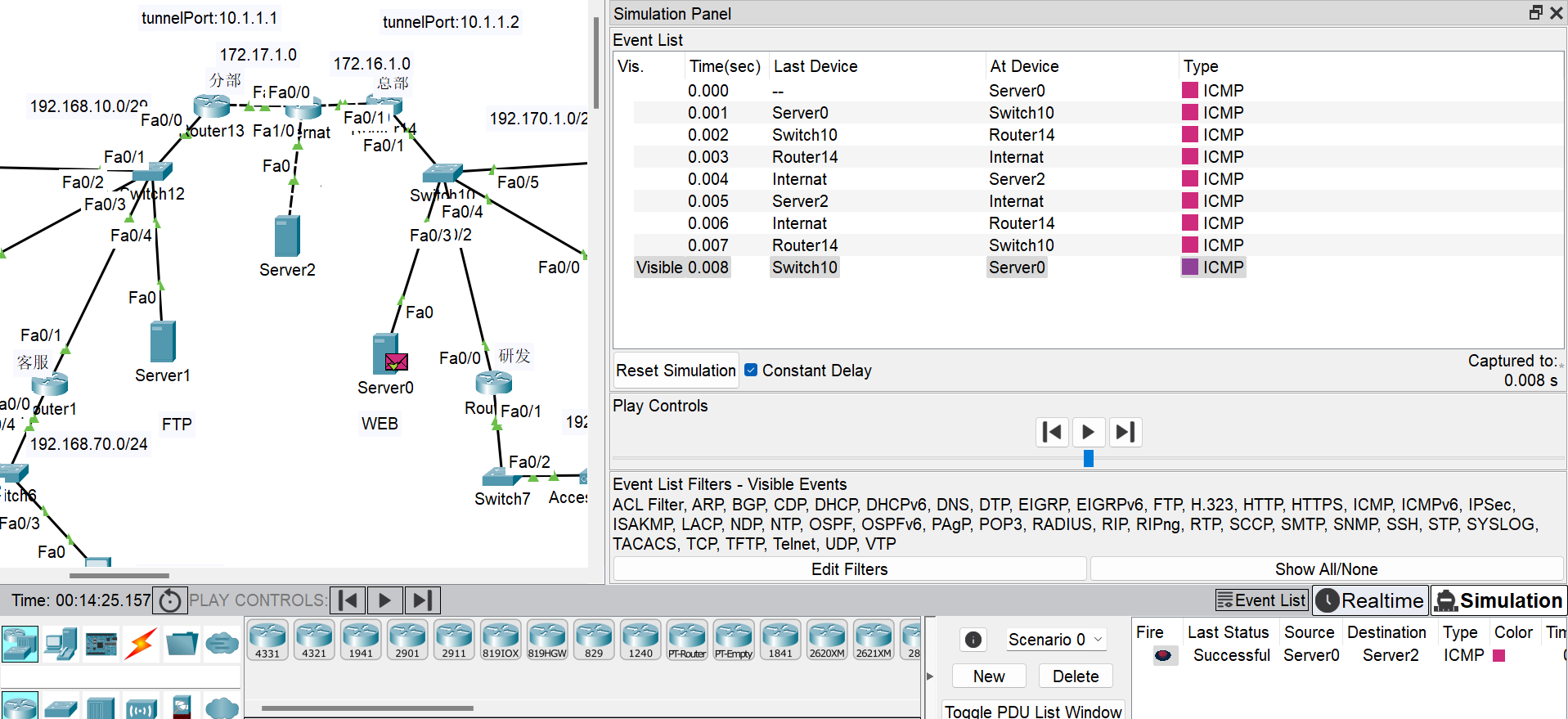Viewport: 1568px width, 719px height.
Task: Select the End Devices category icon
Action: pyautogui.click(x=61, y=644)
